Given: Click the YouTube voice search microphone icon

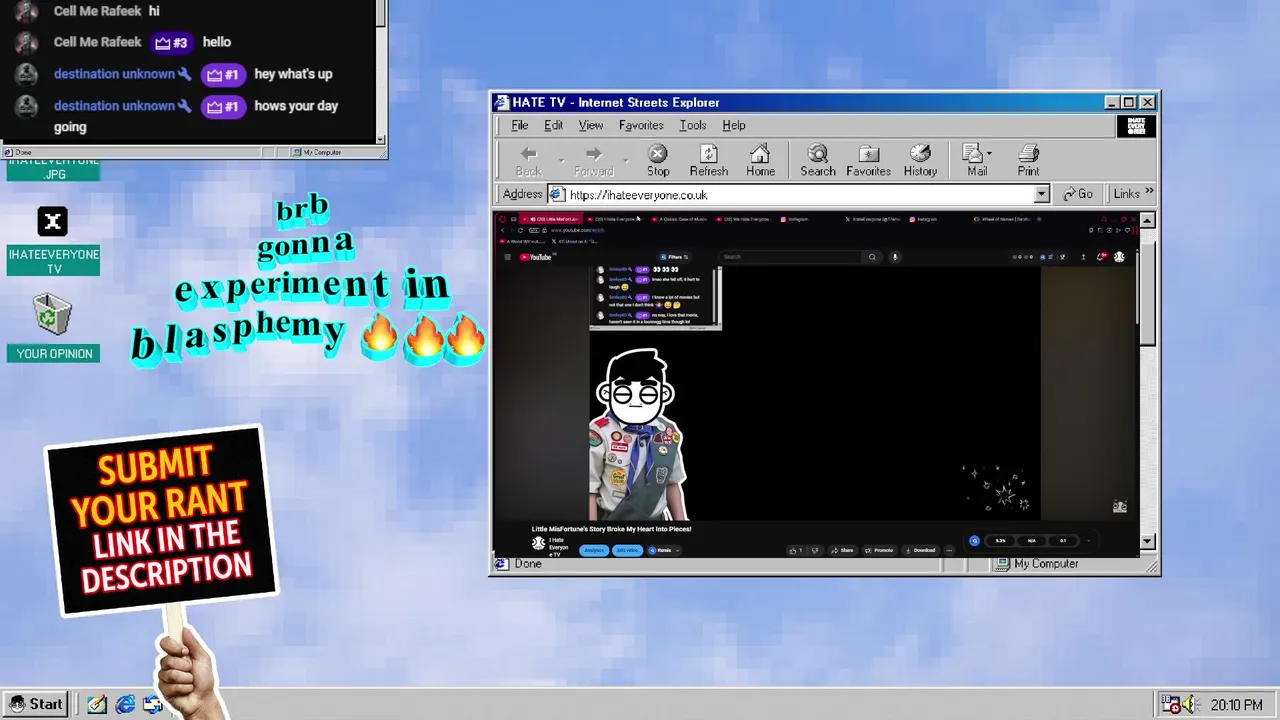Looking at the screenshot, I should coord(895,257).
